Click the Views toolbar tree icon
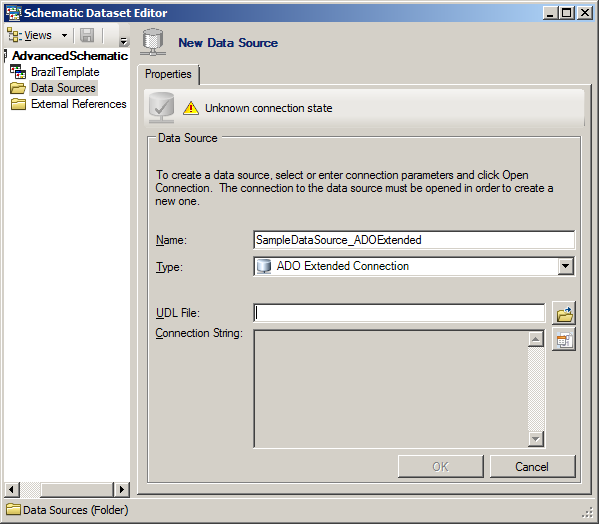The image size is (599, 524). (x=14, y=35)
